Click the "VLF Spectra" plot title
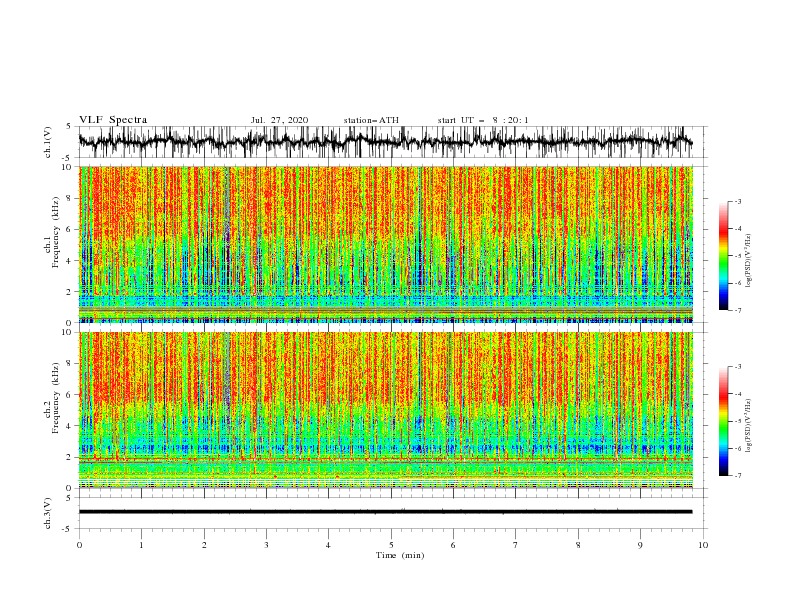Image resolution: width=792 pixels, height=612 pixels. [x=113, y=120]
